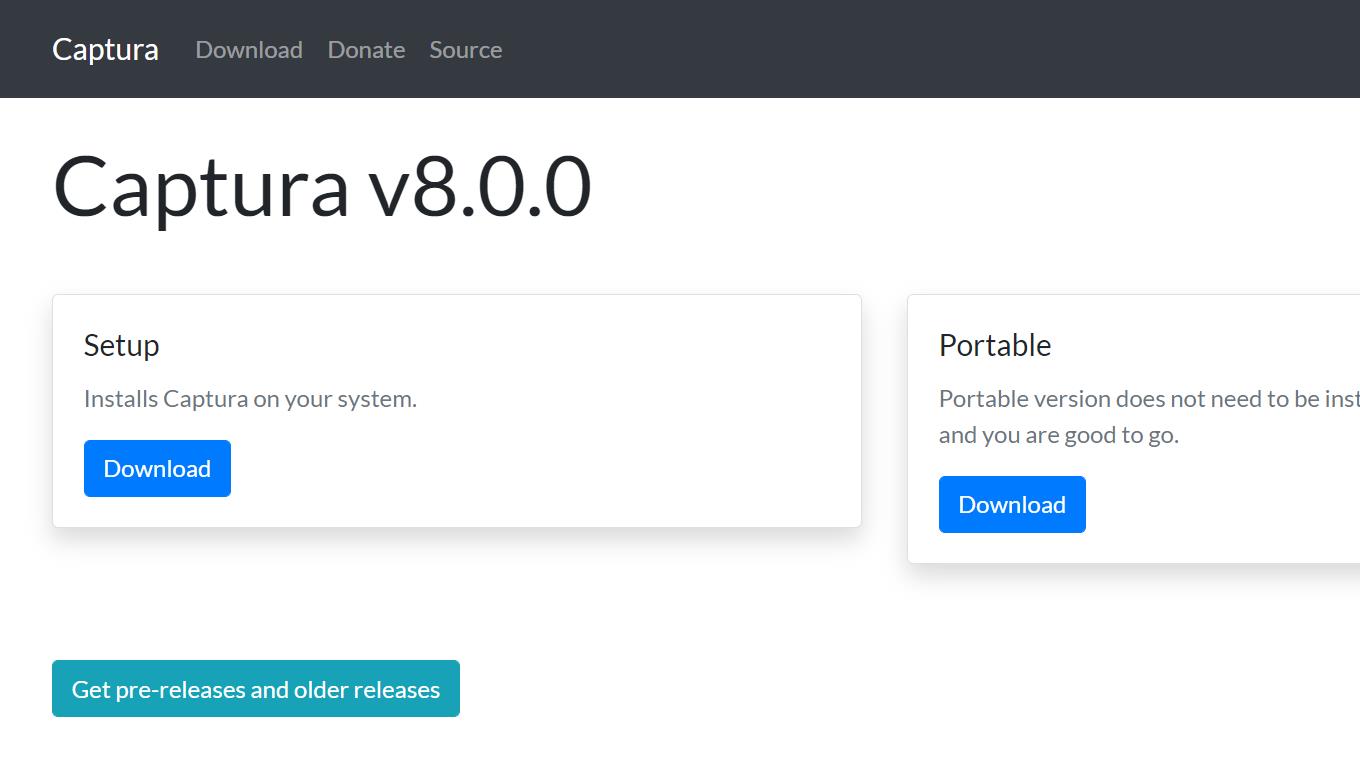Click the 'Portable' card title
This screenshot has height=771, width=1360.
(x=995, y=345)
